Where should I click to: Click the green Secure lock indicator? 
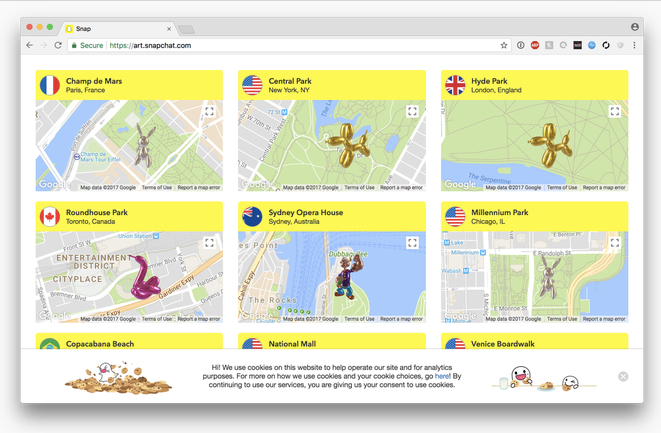(x=87, y=45)
